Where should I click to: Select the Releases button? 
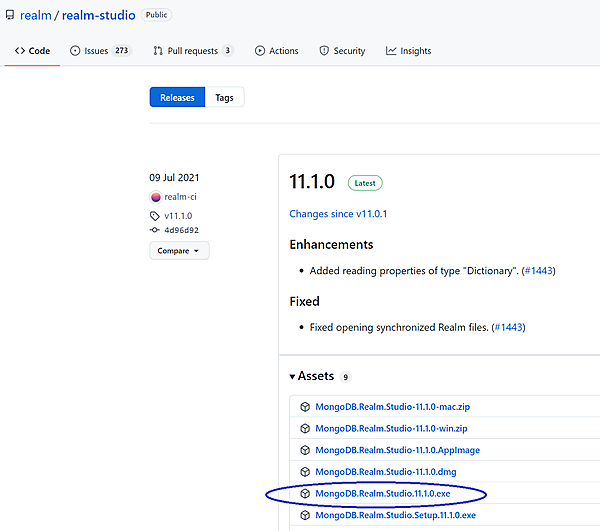pos(177,97)
